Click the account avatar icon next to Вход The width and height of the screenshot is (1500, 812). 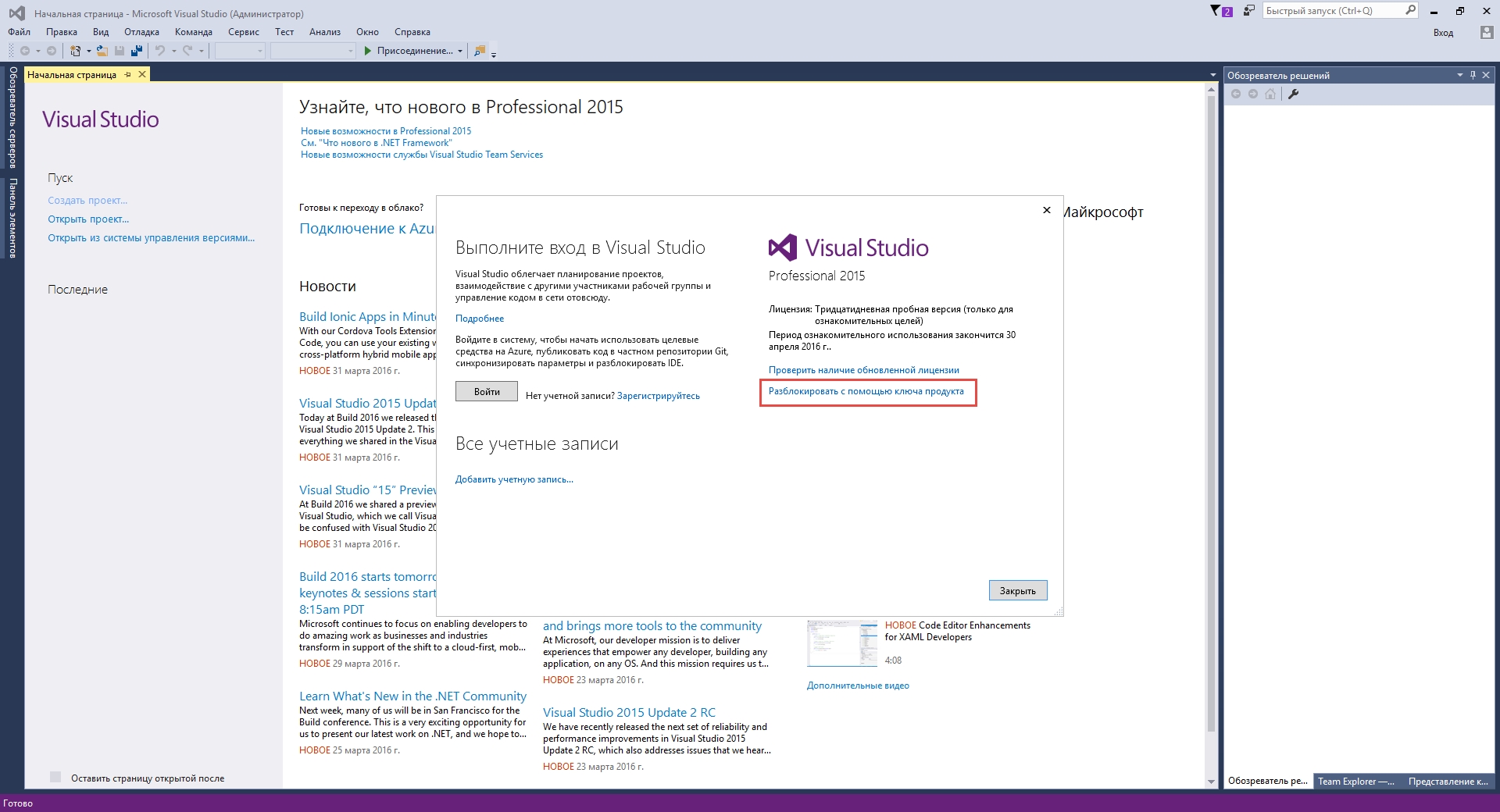(1486, 32)
